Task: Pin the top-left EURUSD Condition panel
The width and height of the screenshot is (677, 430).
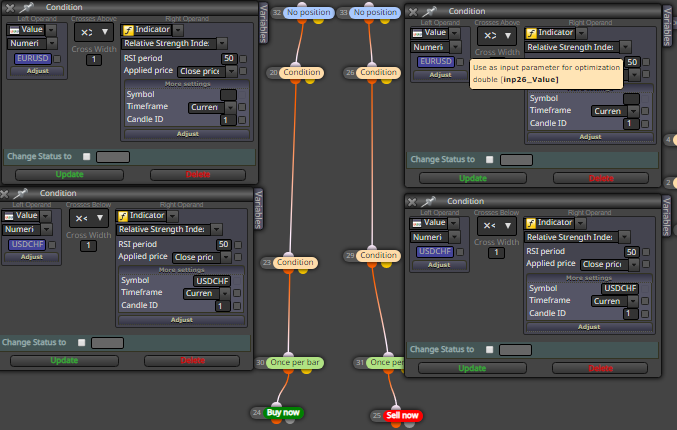Action: pyautogui.click(x=27, y=7)
